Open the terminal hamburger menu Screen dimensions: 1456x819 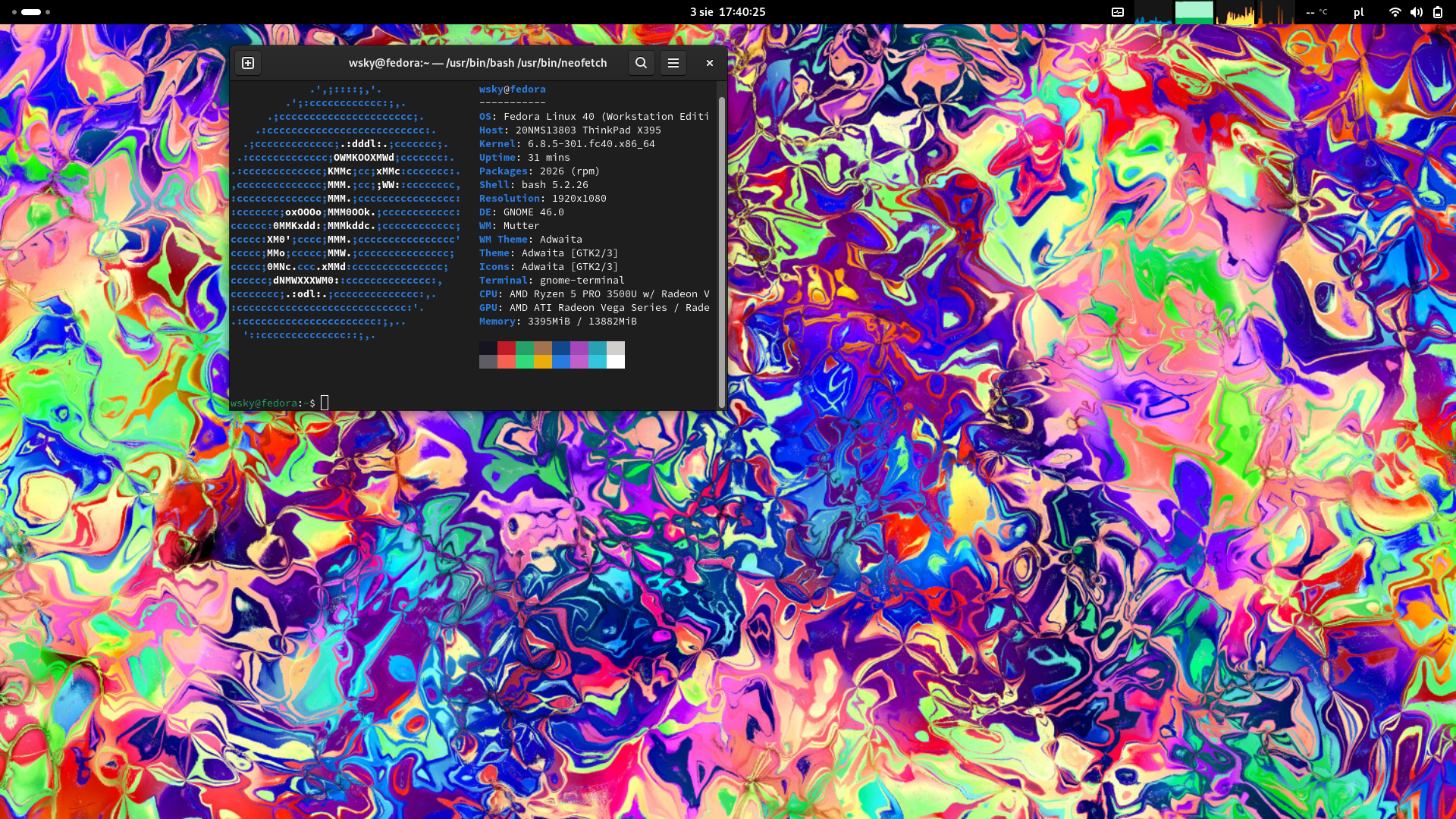pos(673,63)
